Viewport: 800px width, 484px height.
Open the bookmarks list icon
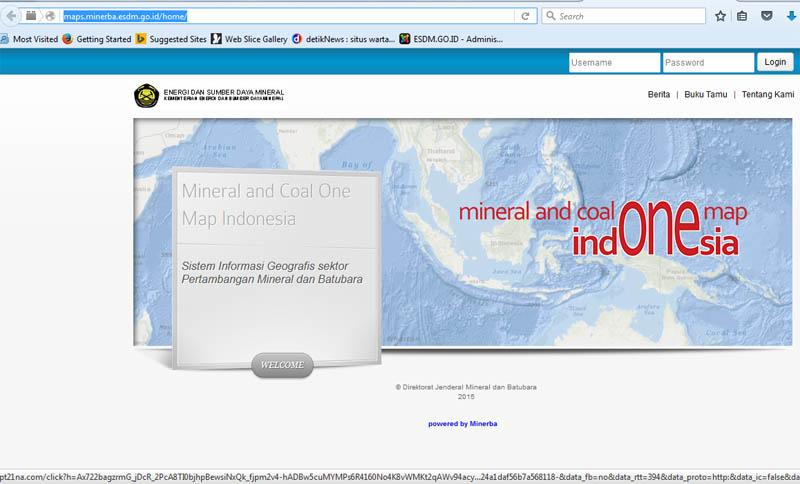(742, 16)
